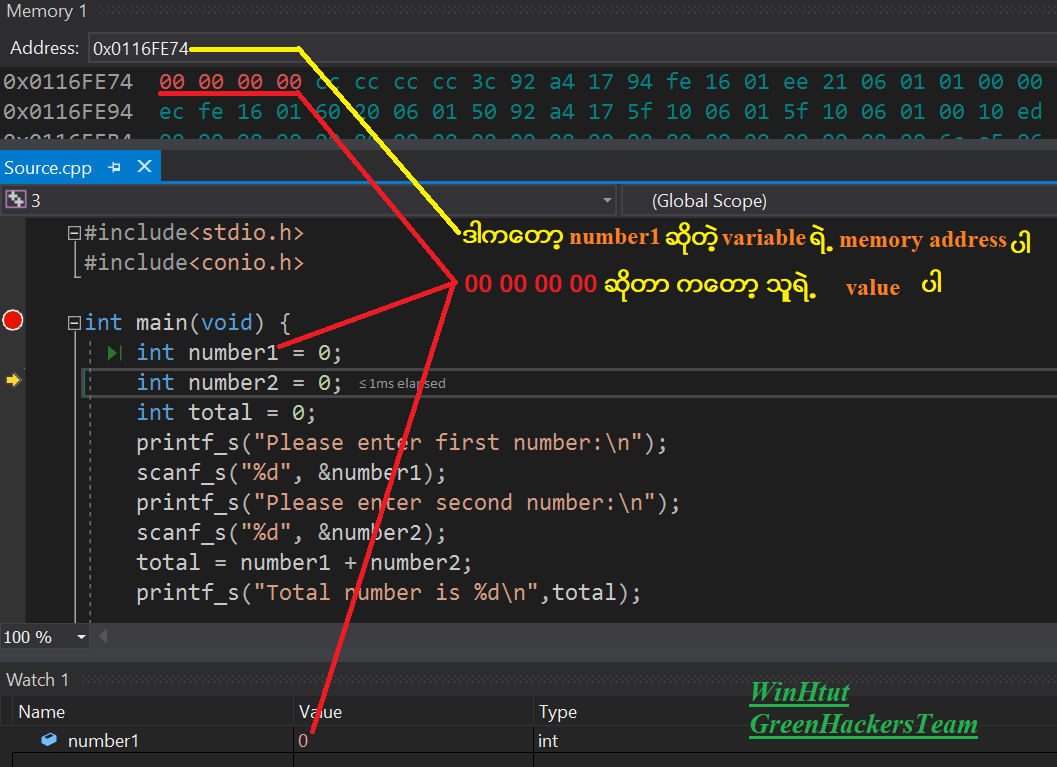Click the green step indicator beside int number1
This screenshot has width=1057, height=767.
click(114, 352)
